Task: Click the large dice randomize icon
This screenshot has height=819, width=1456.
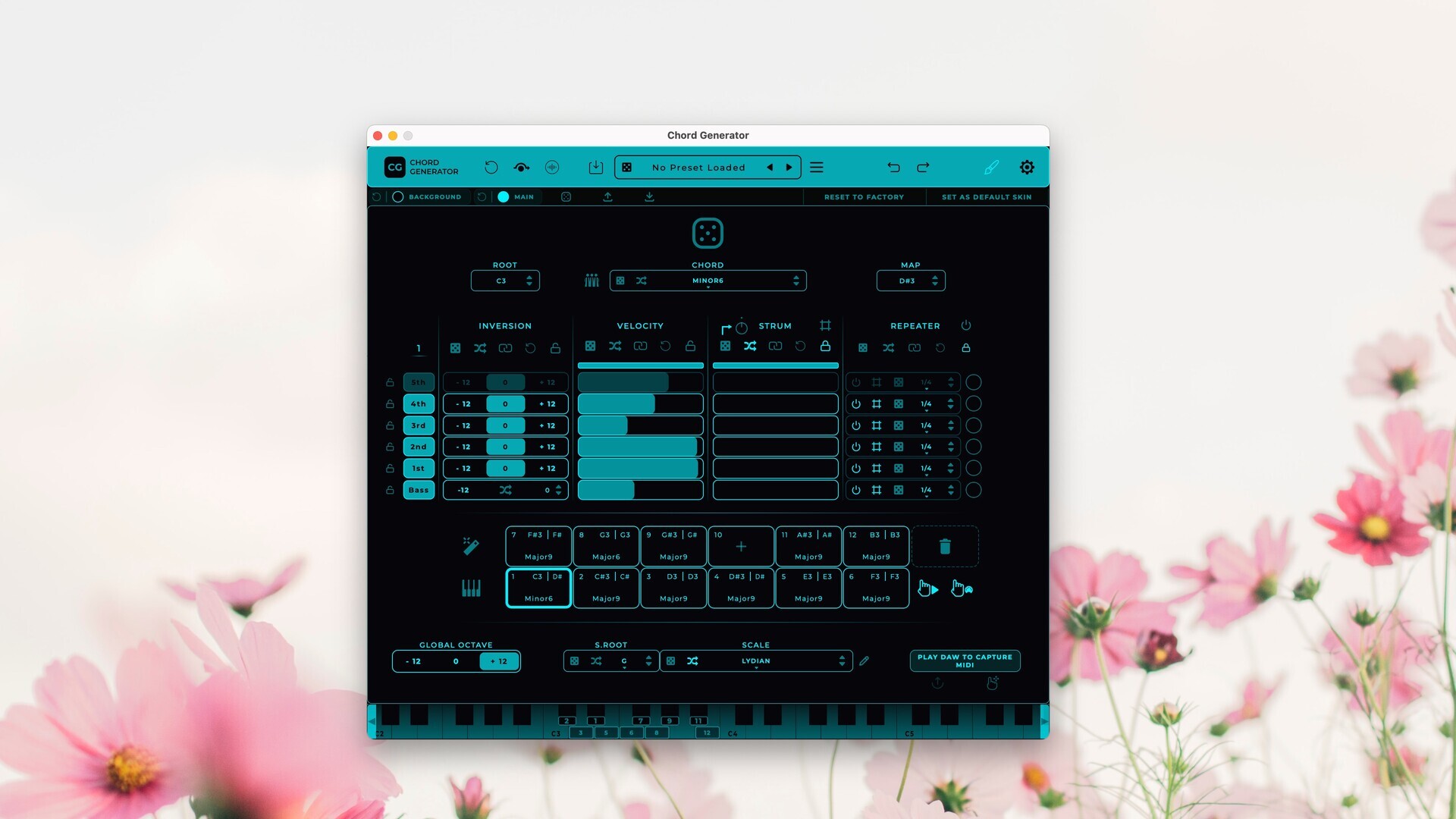Action: pyautogui.click(x=708, y=233)
